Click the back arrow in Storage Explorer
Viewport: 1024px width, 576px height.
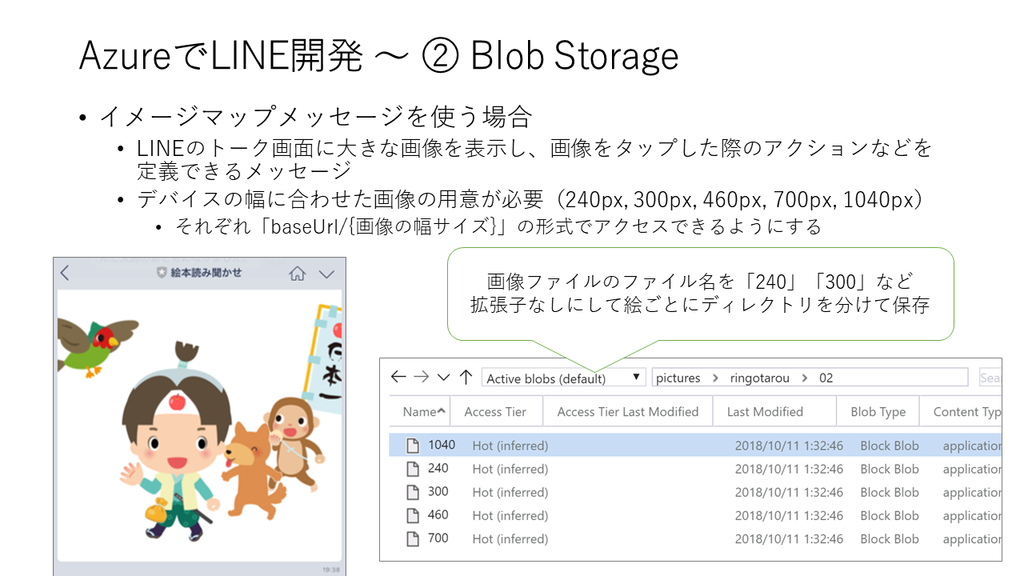[x=398, y=377]
